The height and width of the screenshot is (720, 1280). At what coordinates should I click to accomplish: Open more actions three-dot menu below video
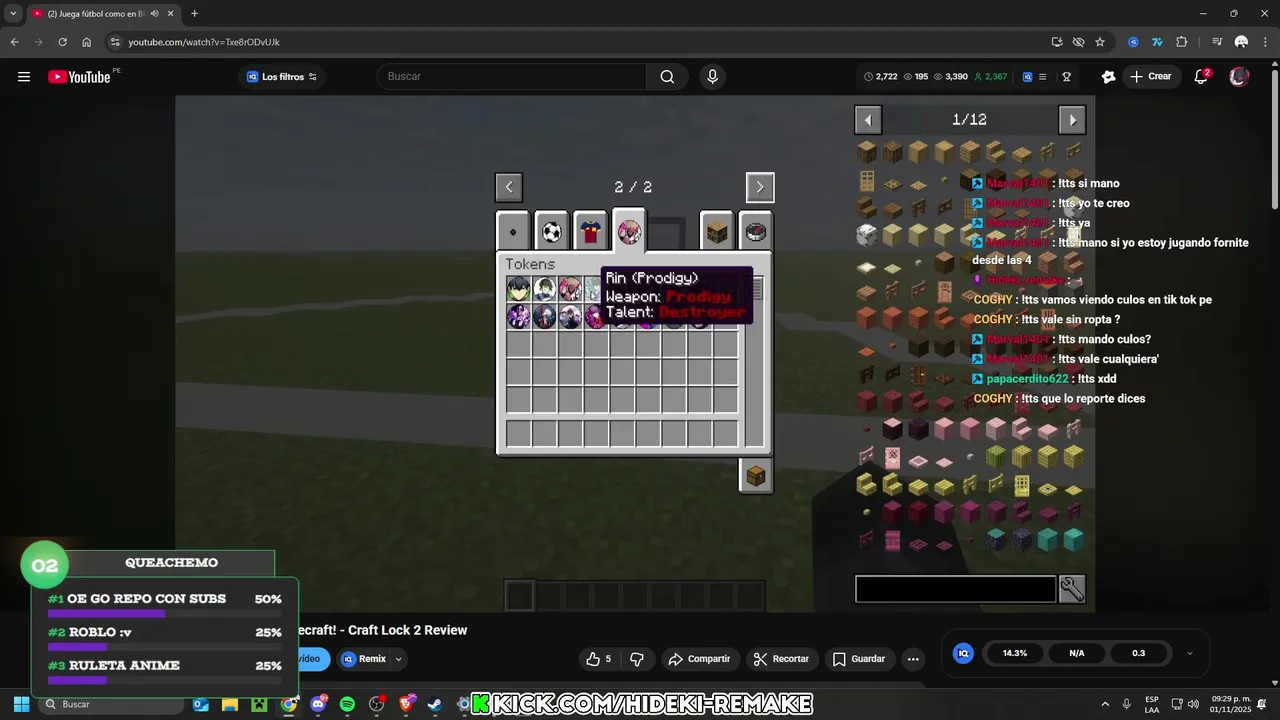click(x=912, y=659)
